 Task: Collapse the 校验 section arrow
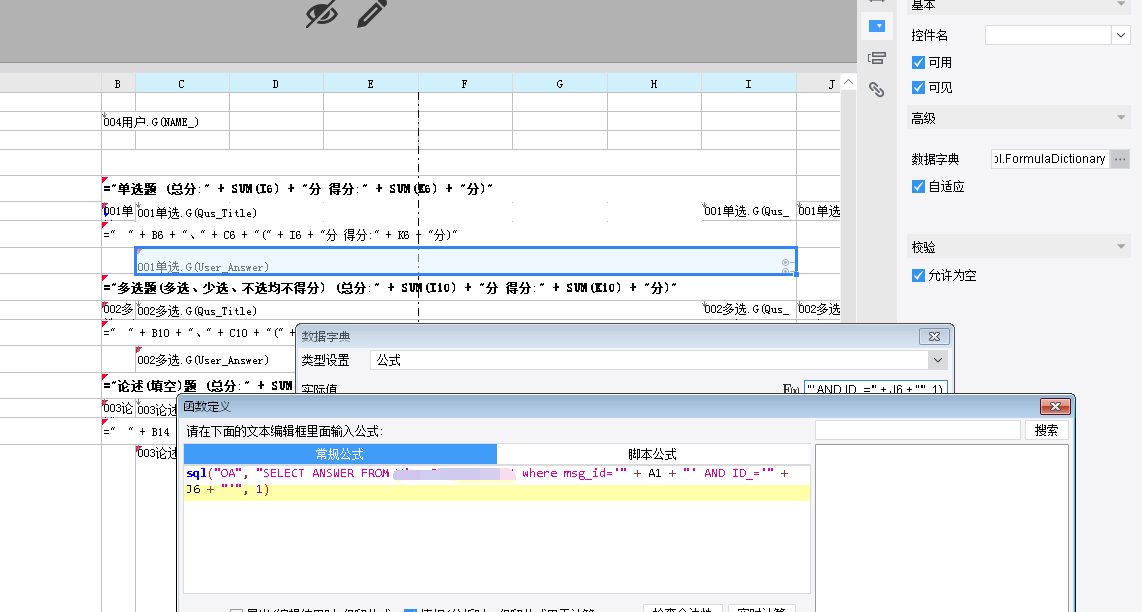(1121, 247)
